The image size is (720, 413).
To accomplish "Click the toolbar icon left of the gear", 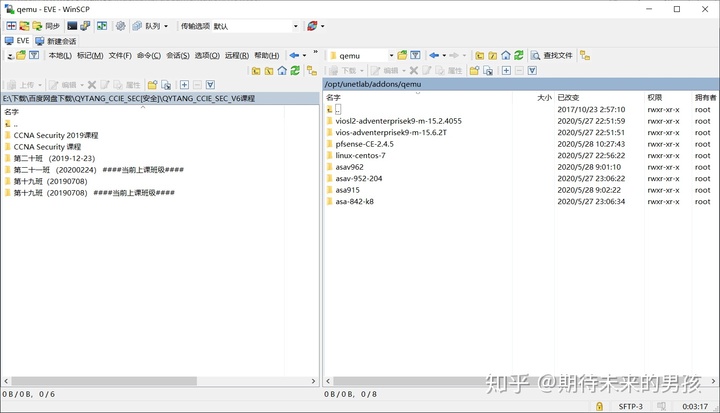I will click(102, 26).
